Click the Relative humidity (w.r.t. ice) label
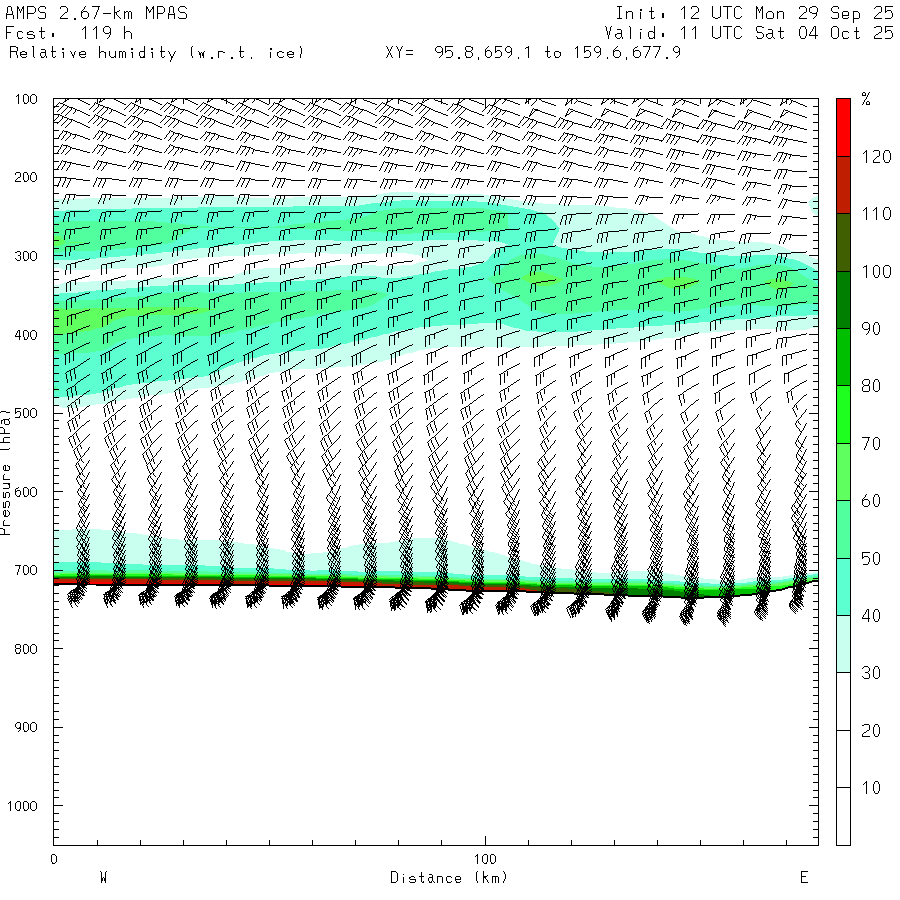This screenshot has height=900, width=900. (x=155, y=52)
